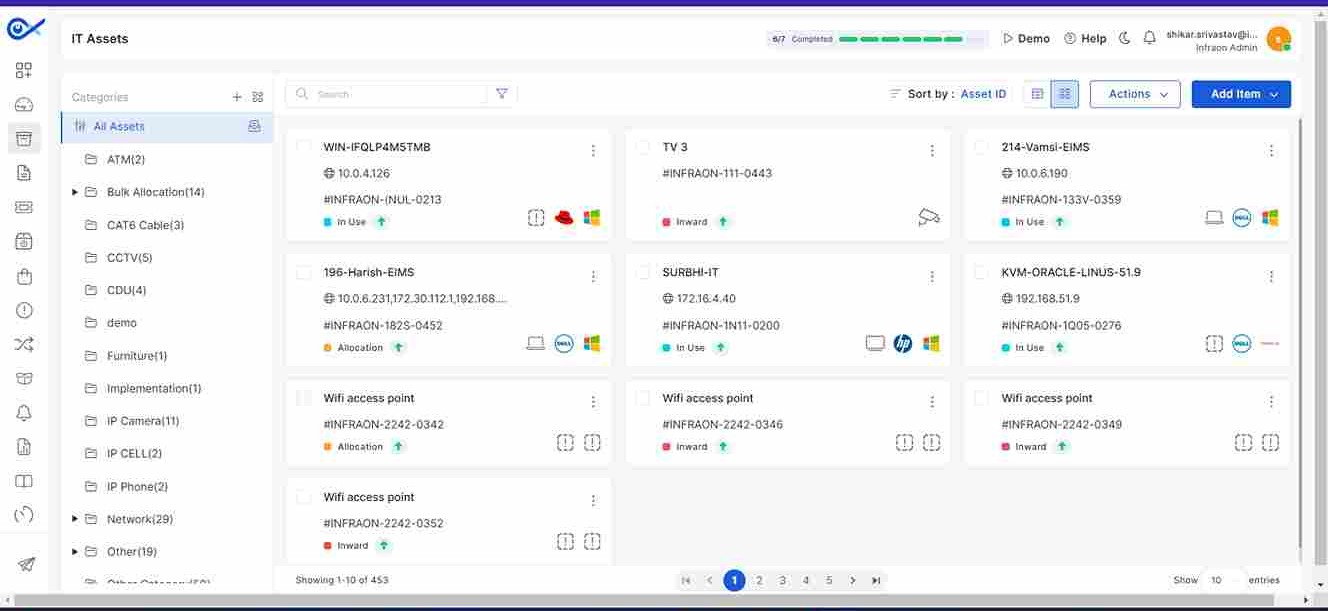Click the paper plane sidebar icon
This screenshot has width=1328, height=611.
[26, 564]
